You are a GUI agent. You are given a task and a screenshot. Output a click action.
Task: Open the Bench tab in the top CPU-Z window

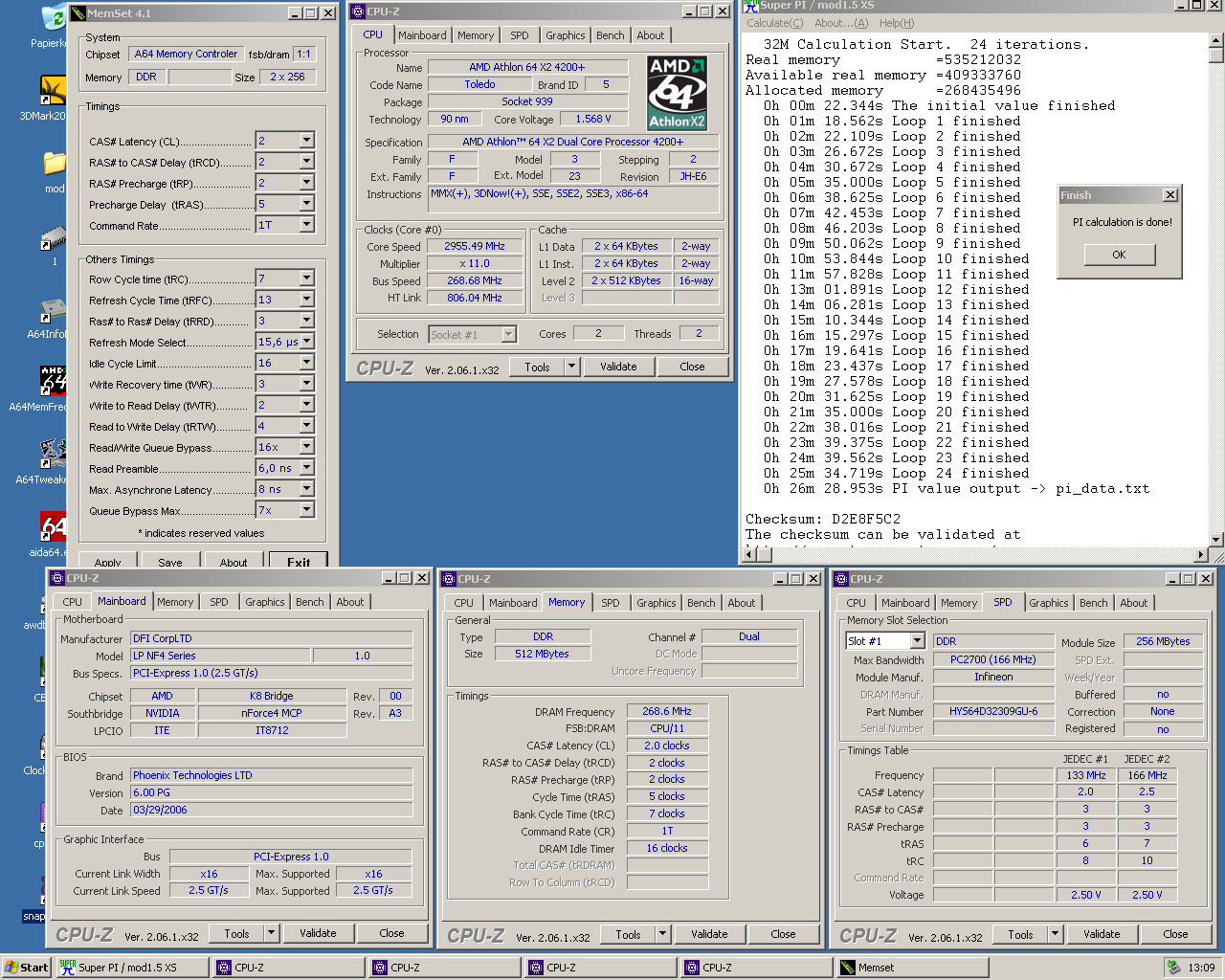[x=610, y=35]
